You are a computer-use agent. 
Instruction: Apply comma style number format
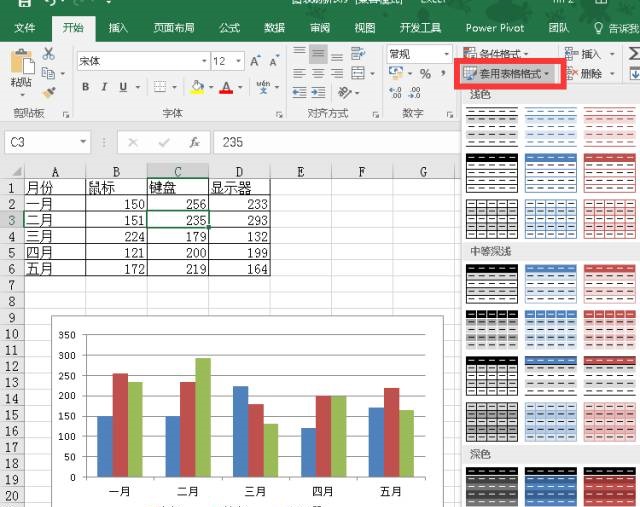coord(443,74)
